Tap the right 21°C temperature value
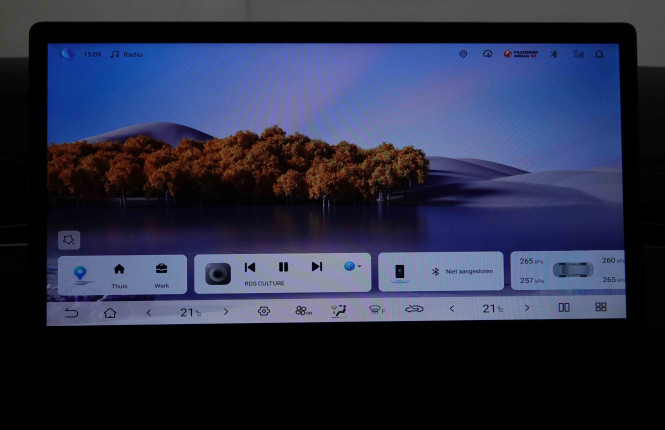Viewport: 665px width, 430px height. [492, 309]
